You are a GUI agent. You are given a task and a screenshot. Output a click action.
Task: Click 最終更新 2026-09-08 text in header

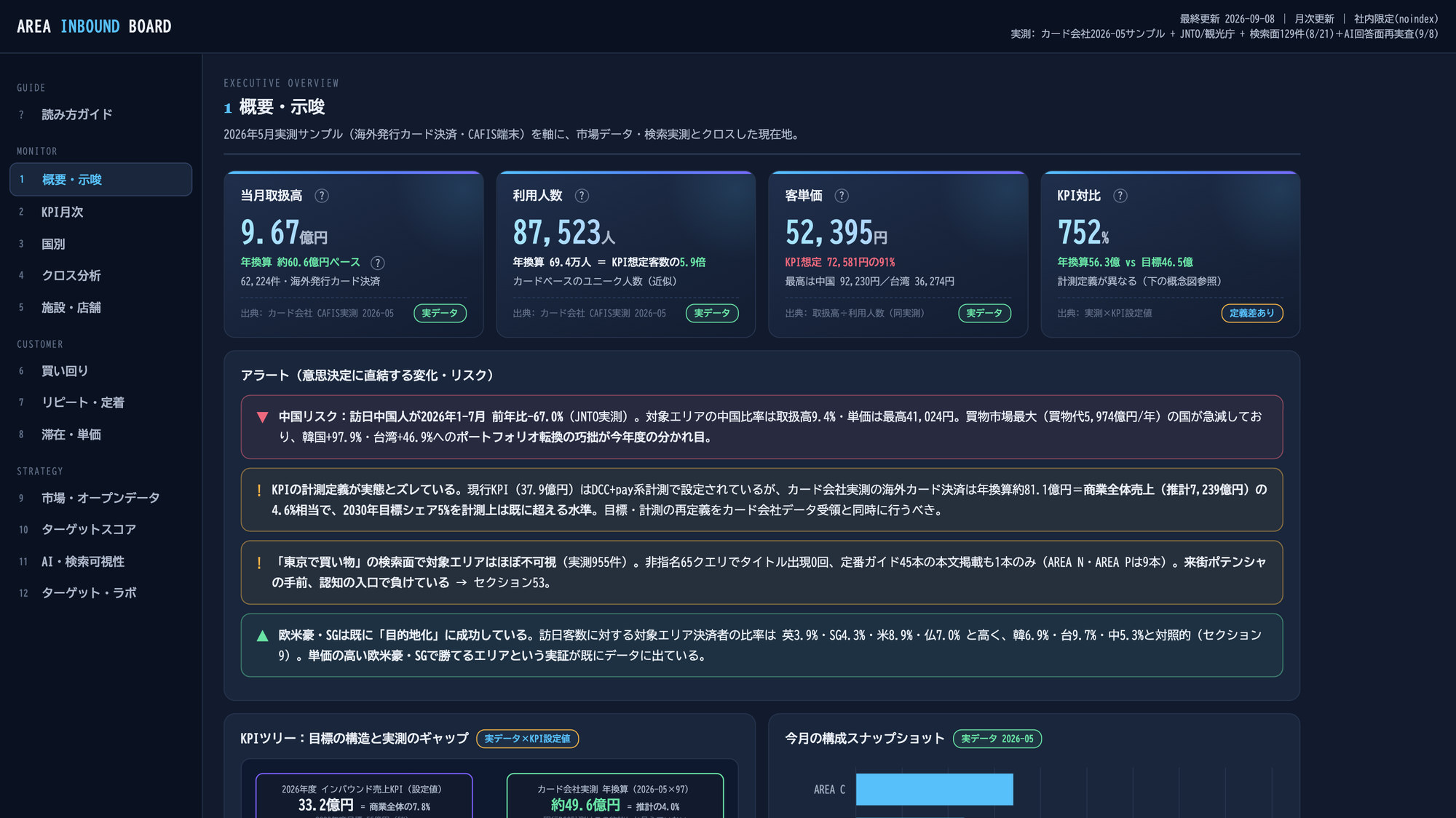[x=1227, y=19]
